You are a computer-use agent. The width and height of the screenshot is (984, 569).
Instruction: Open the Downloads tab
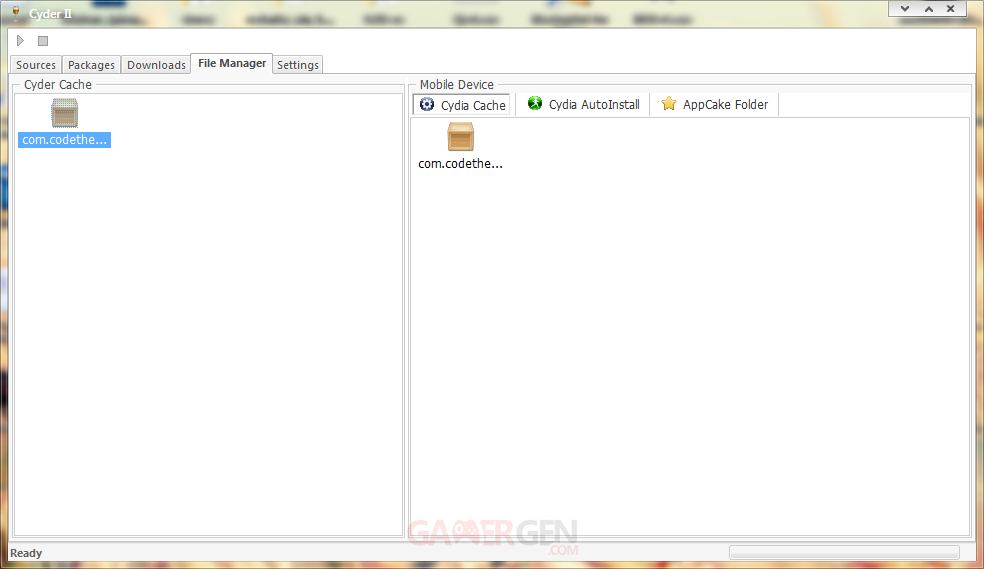[156, 65]
